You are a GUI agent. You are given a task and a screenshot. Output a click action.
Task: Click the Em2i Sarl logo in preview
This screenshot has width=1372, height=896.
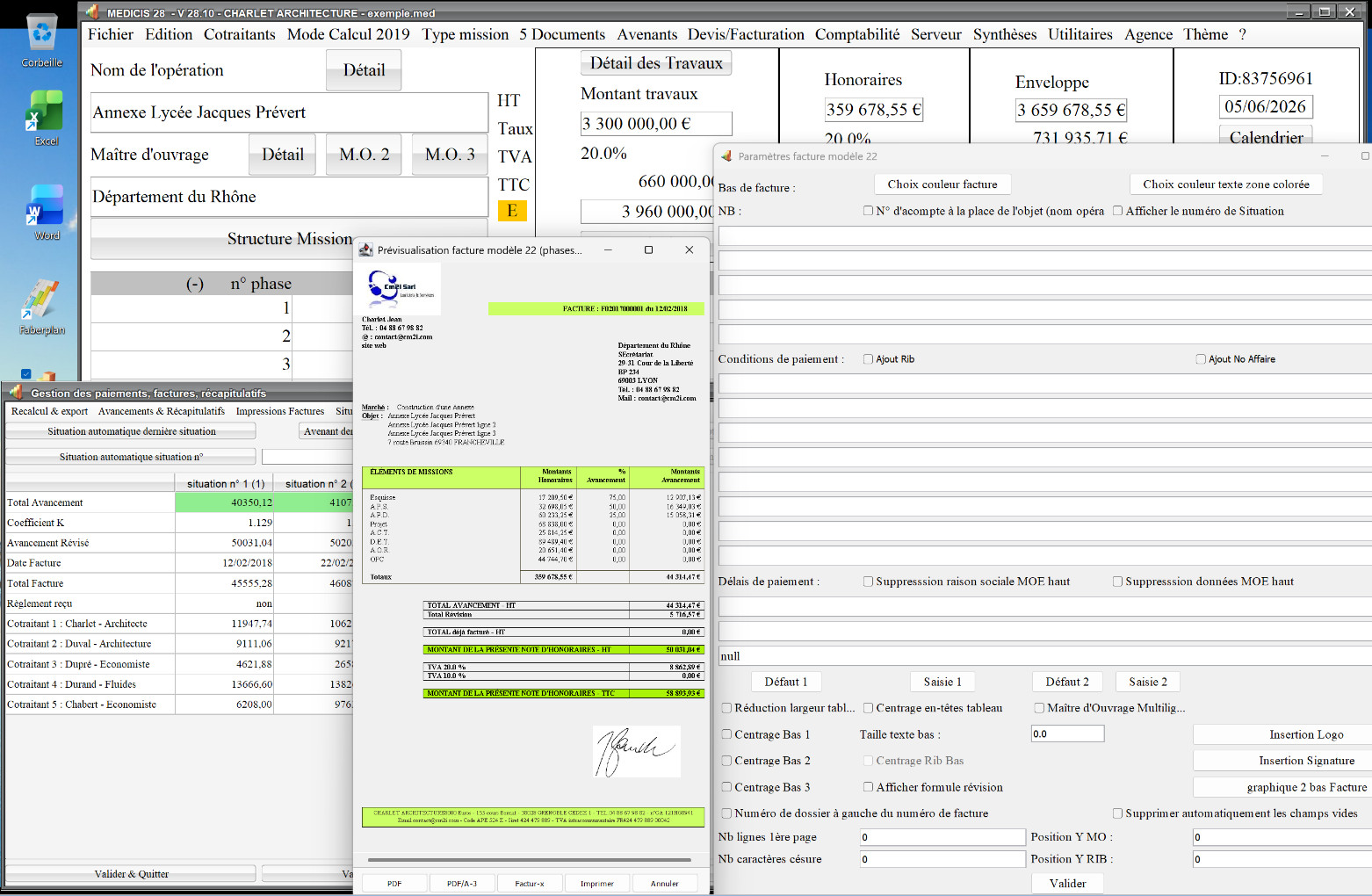click(402, 287)
